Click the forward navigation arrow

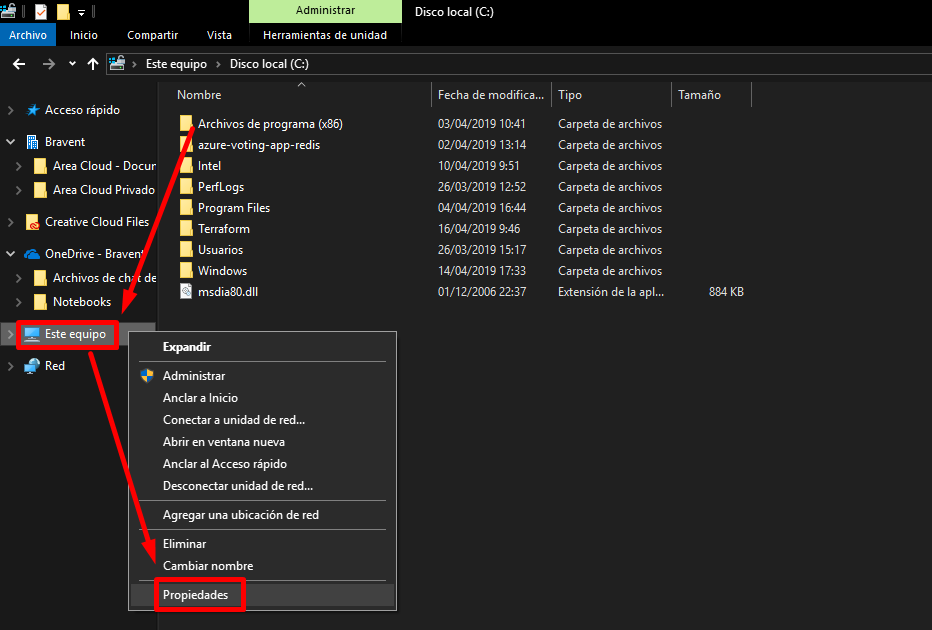[x=49, y=64]
